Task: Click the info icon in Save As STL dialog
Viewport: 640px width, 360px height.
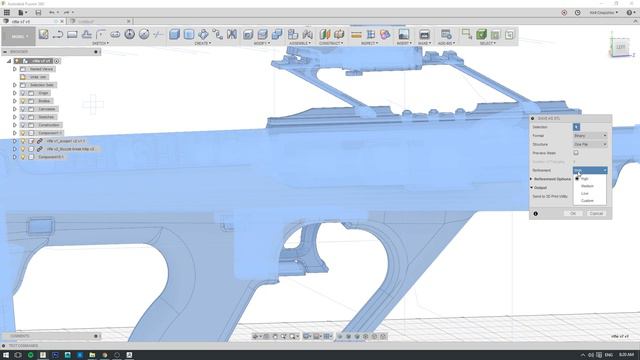Action: pyautogui.click(x=536, y=213)
